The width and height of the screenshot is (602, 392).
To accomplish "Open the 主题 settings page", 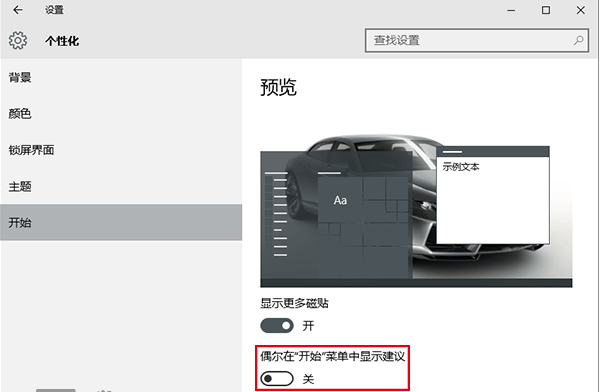I will pos(121,186).
